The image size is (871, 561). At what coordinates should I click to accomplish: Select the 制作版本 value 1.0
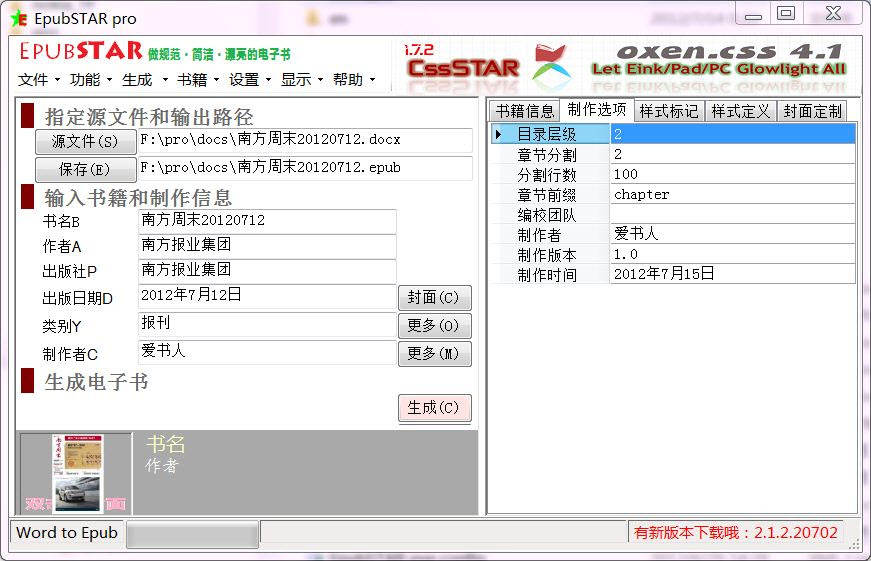coord(732,254)
